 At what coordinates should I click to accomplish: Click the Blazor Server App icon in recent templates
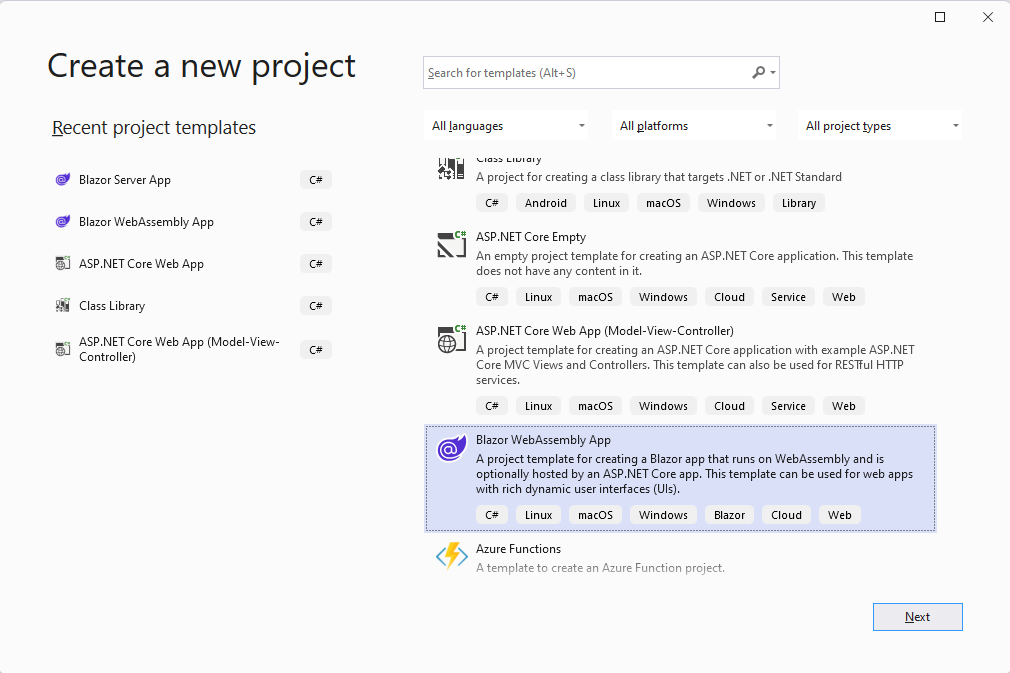point(63,180)
